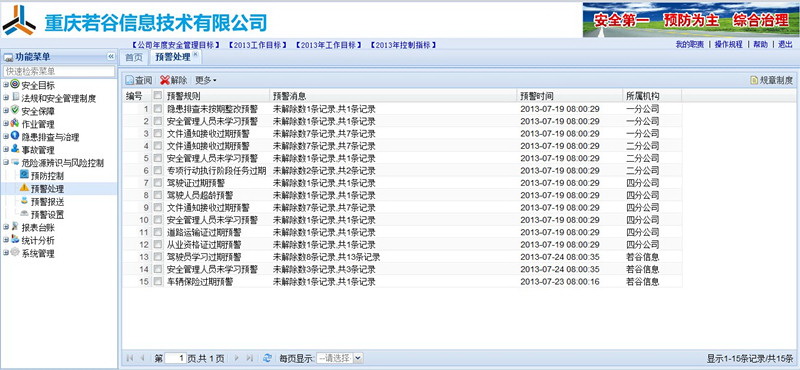The width and height of the screenshot is (800, 370).
Task: Open 预防控制 in the menu tree
Action: point(47,176)
